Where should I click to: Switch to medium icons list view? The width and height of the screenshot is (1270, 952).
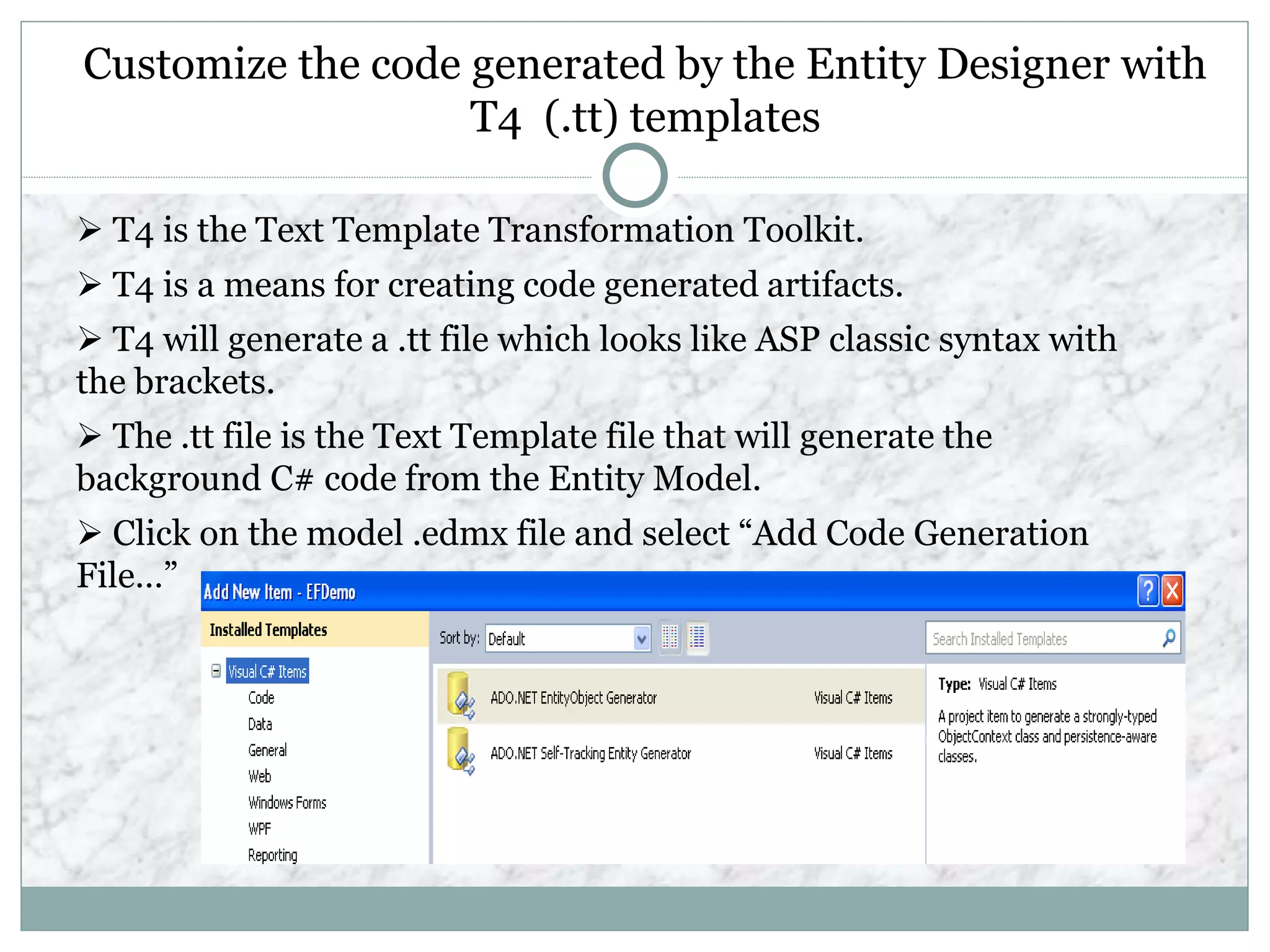coord(697,638)
